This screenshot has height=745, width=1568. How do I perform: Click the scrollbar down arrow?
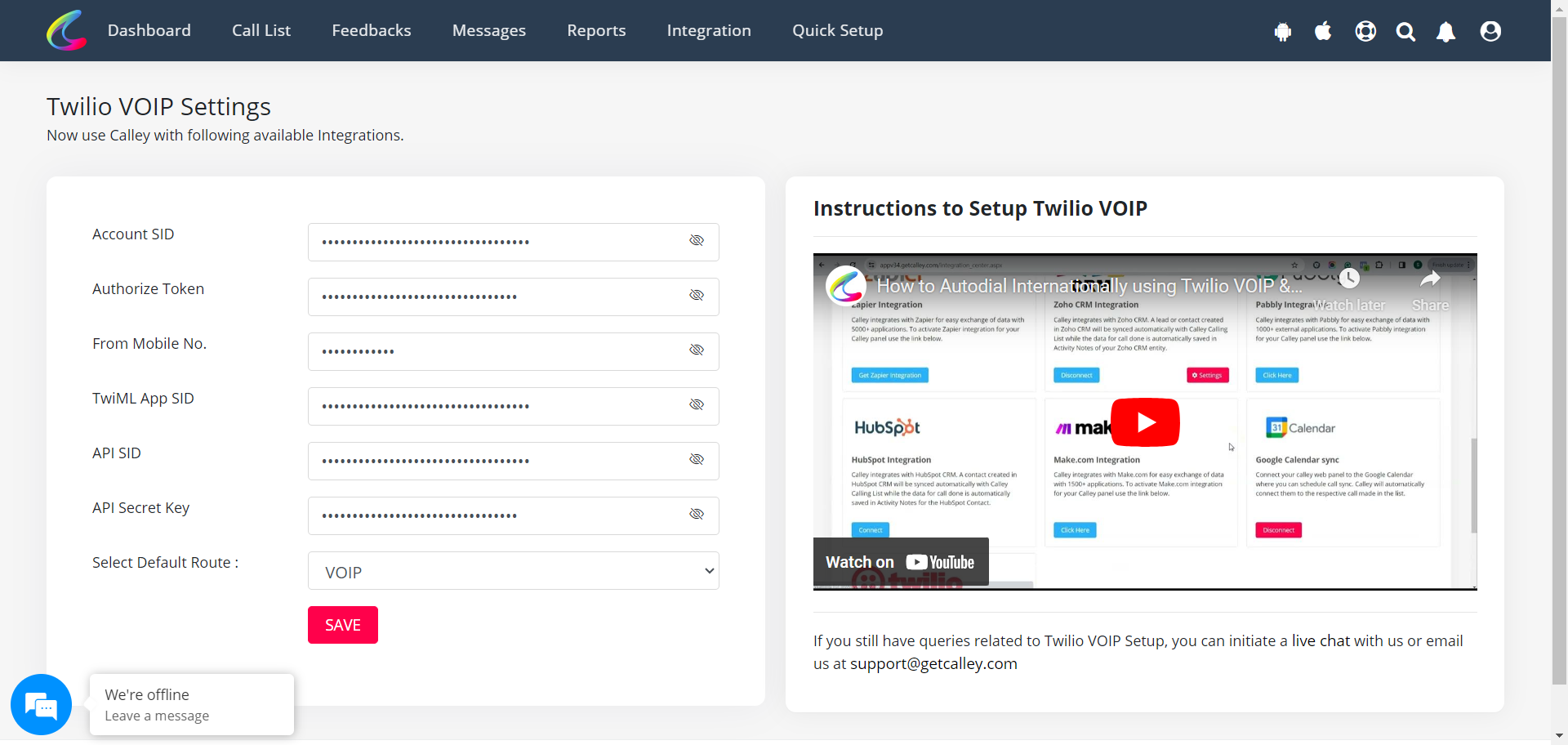(1560, 736)
